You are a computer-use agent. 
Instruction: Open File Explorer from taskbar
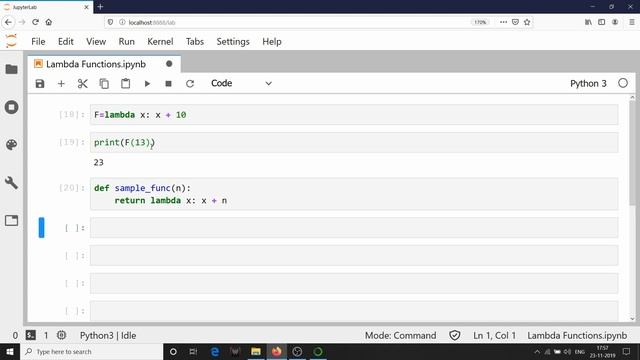[x=256, y=351]
